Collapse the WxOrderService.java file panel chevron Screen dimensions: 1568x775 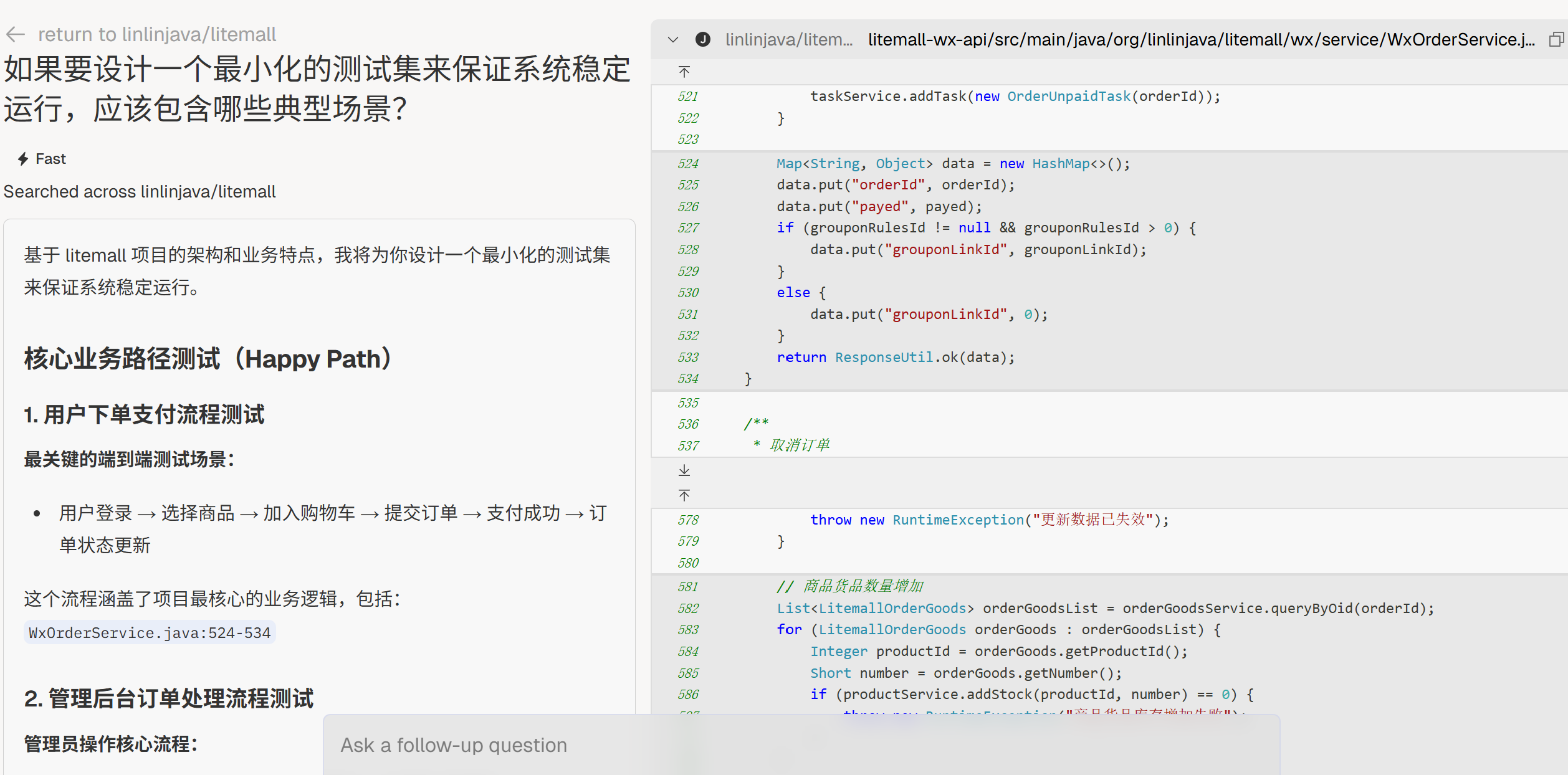[x=672, y=40]
